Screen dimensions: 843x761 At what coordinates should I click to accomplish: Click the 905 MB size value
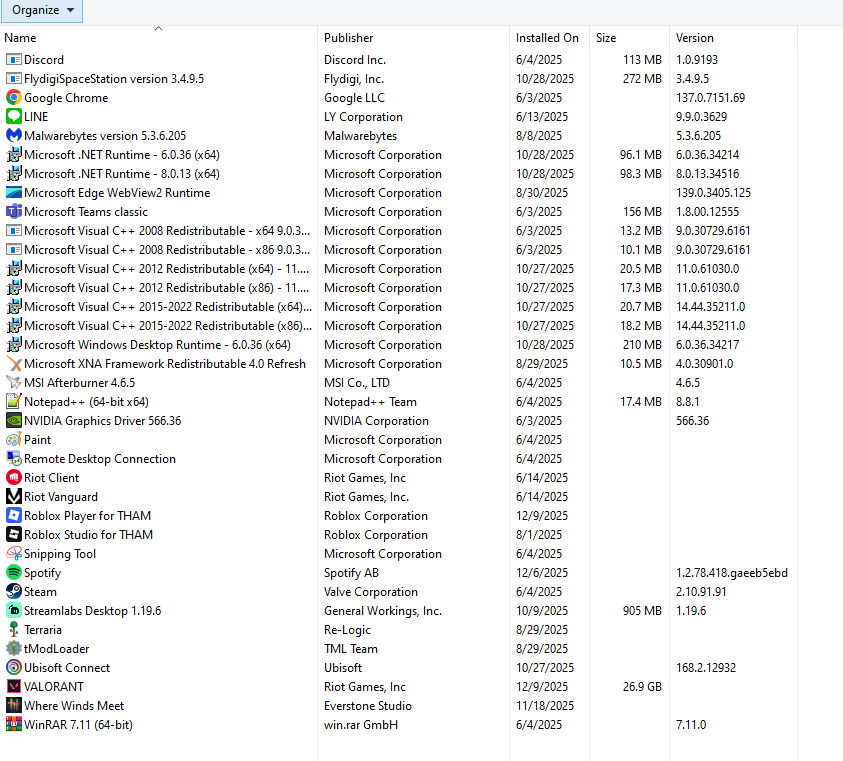642,611
